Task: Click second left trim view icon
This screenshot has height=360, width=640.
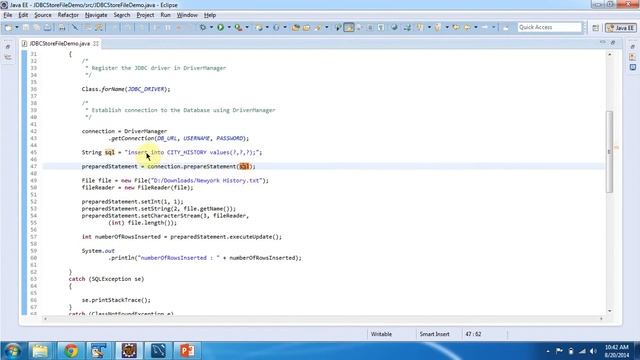Action: click(8, 58)
